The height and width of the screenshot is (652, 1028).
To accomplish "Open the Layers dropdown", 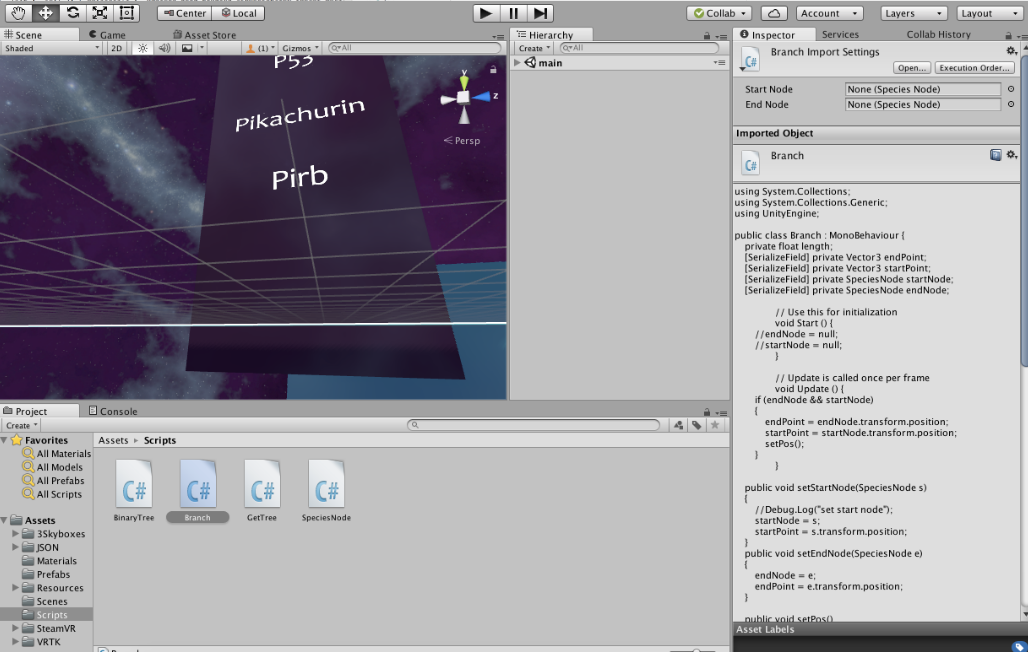I will click(x=913, y=13).
